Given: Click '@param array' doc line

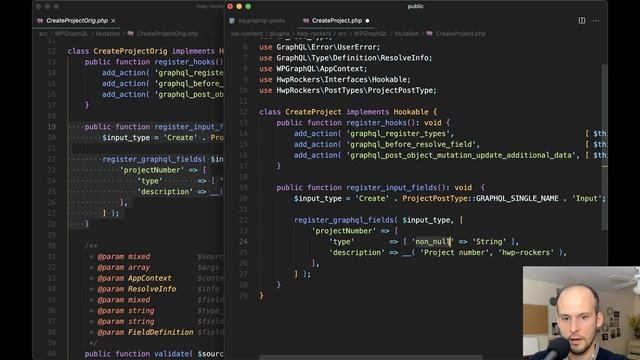Looking at the screenshot, I should point(124,267).
